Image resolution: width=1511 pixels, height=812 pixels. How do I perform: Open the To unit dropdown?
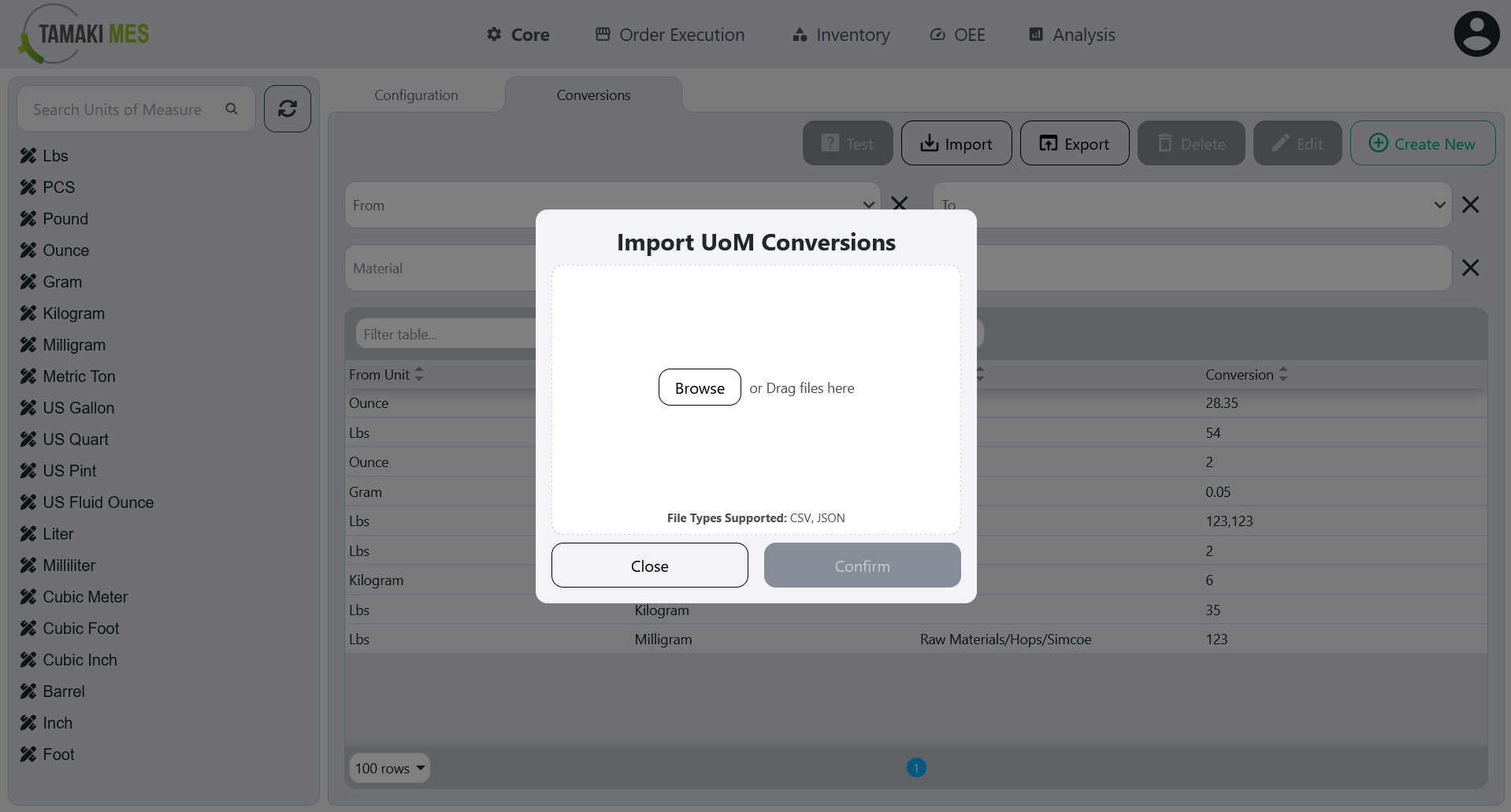[x=1439, y=205]
